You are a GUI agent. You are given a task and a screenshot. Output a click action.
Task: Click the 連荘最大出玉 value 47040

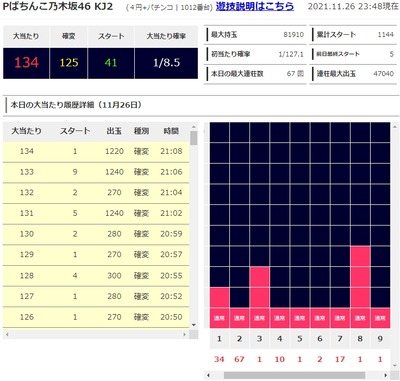[x=384, y=74]
